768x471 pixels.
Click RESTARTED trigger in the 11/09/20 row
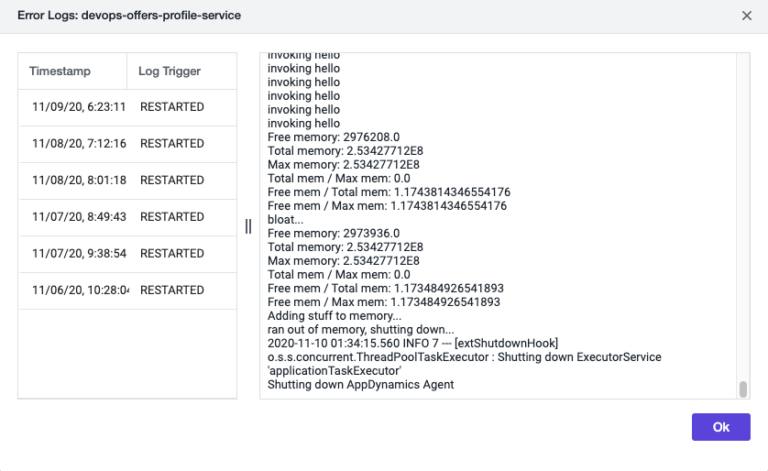pyautogui.click(x=172, y=107)
